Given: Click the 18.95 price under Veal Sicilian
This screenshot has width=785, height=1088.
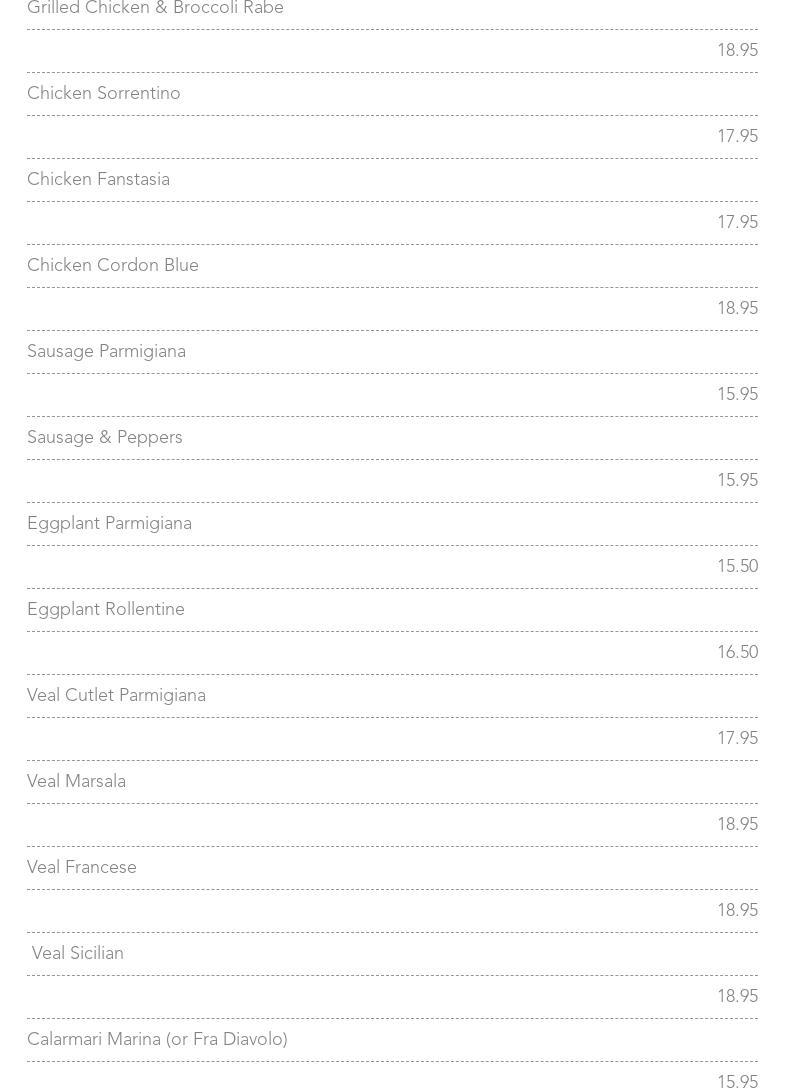Looking at the screenshot, I should pyautogui.click(x=737, y=997).
